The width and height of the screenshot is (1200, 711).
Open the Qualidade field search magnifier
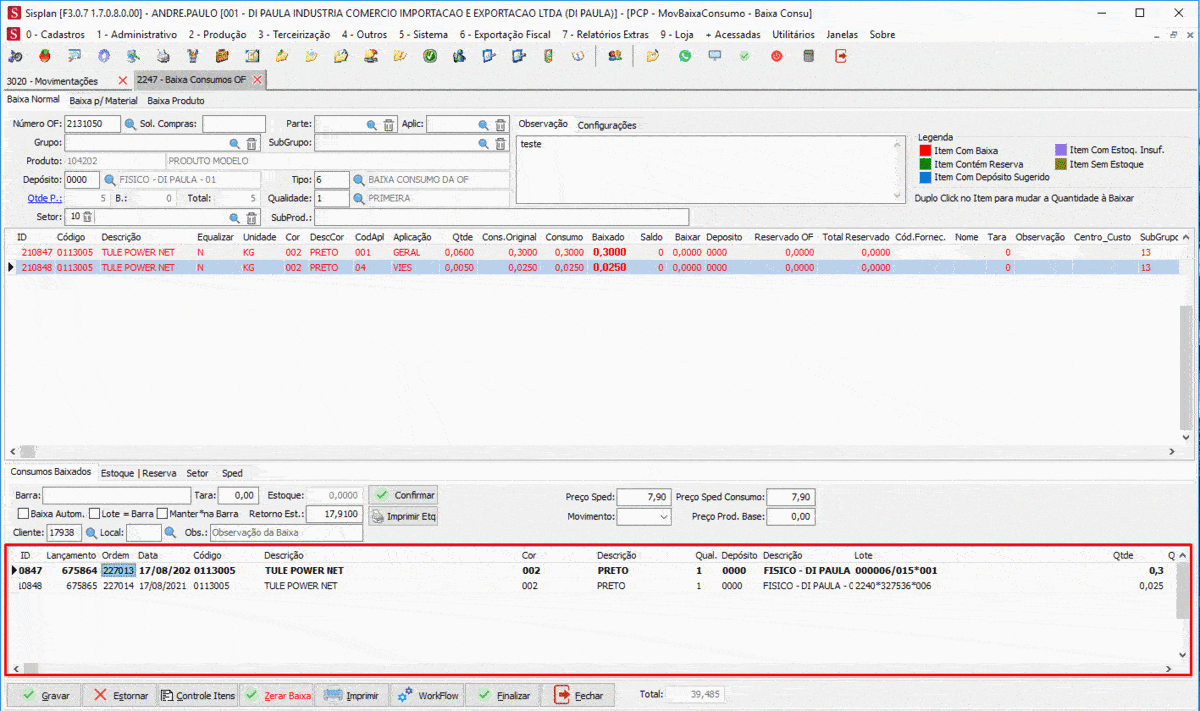[x=360, y=198]
